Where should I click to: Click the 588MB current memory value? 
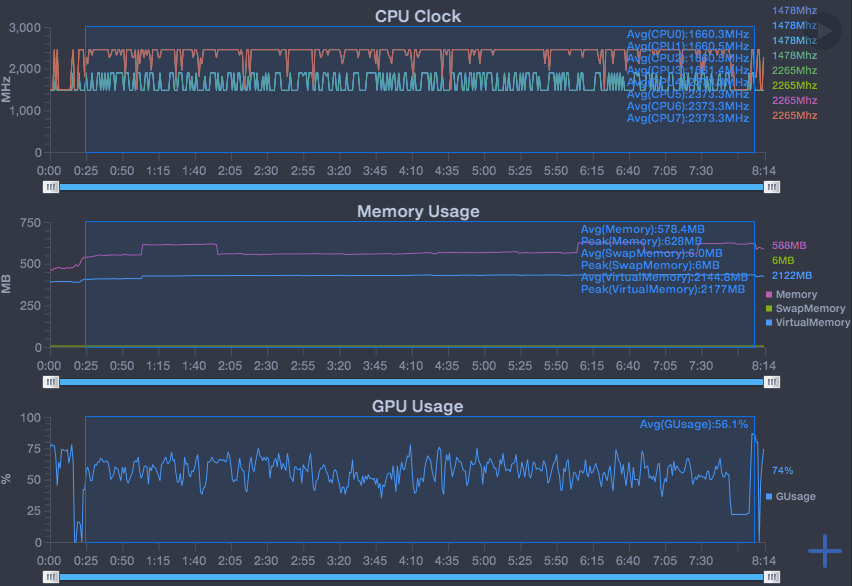coord(789,245)
